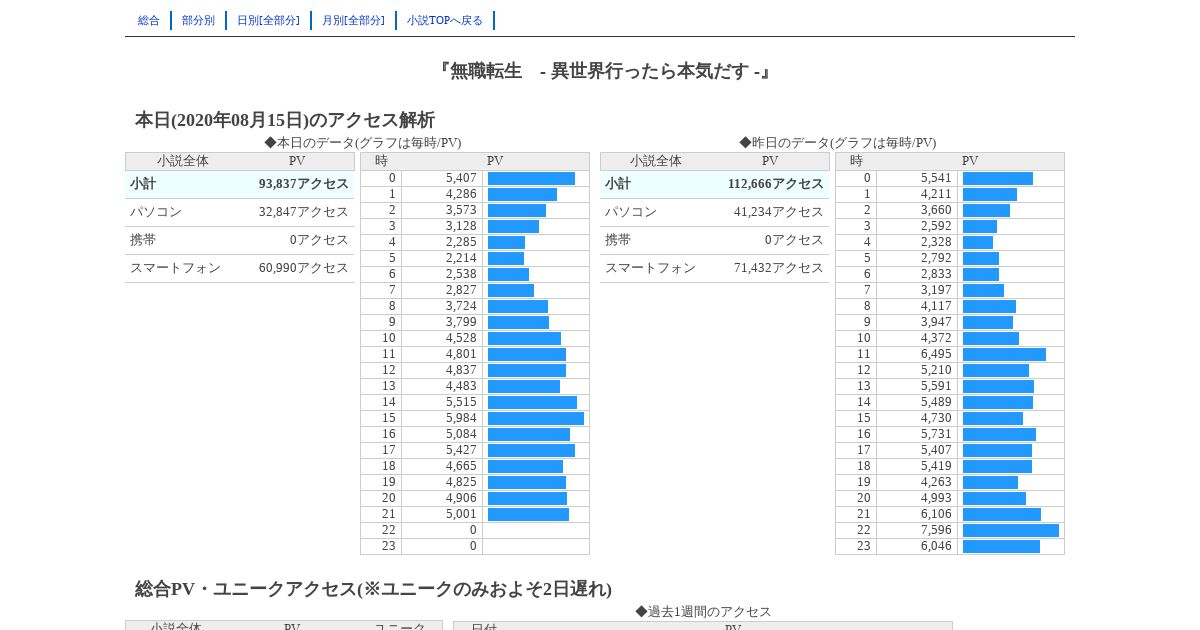Click today's hour 8 PV 3,724

pos(461,306)
